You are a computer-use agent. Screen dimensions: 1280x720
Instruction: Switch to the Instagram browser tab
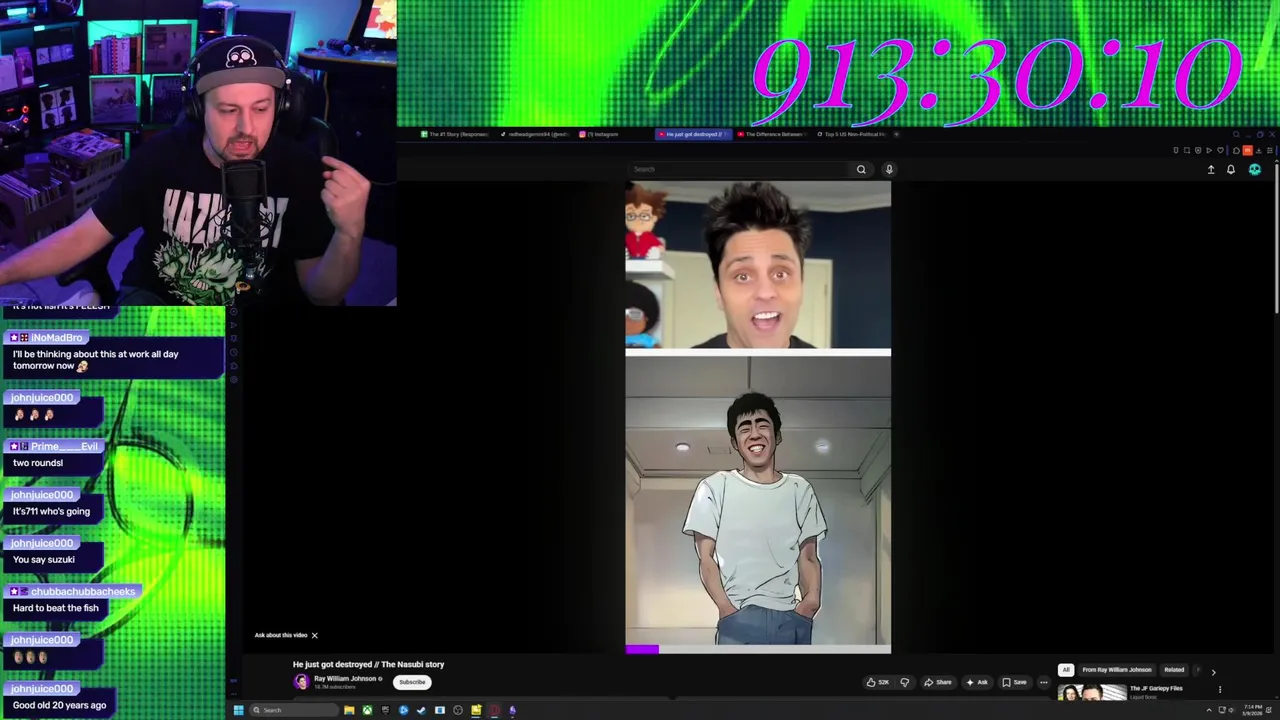click(x=614, y=134)
